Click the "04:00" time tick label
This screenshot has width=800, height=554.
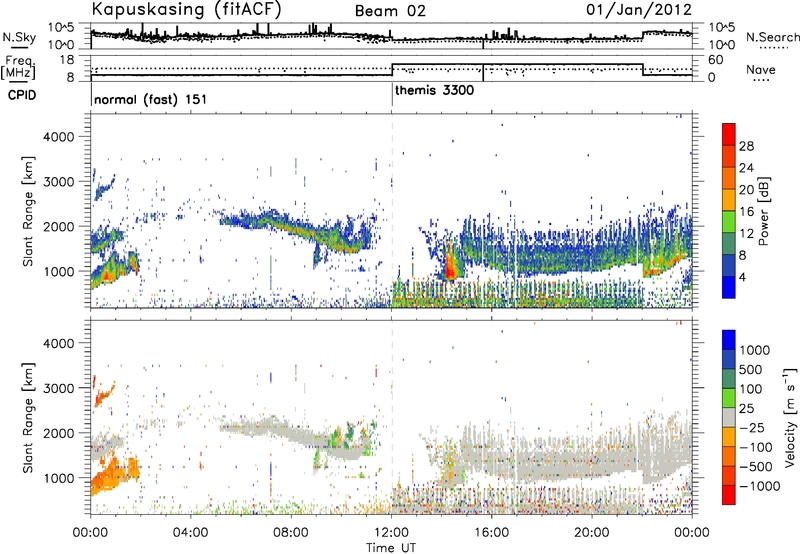click(191, 533)
